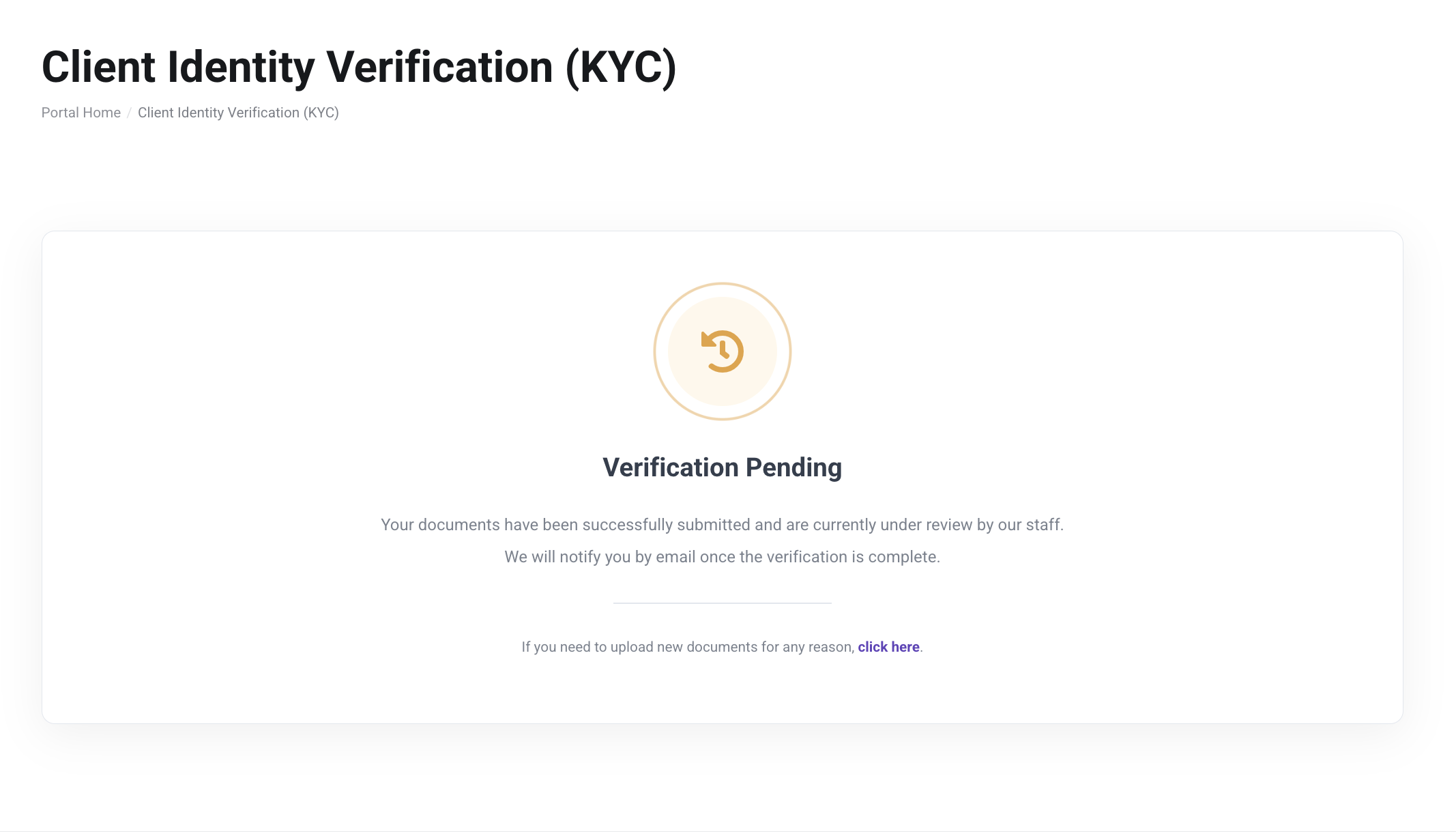Select the KYC breadcrumb current page item
Image resolution: width=1456 pixels, height=838 pixels.
238,113
